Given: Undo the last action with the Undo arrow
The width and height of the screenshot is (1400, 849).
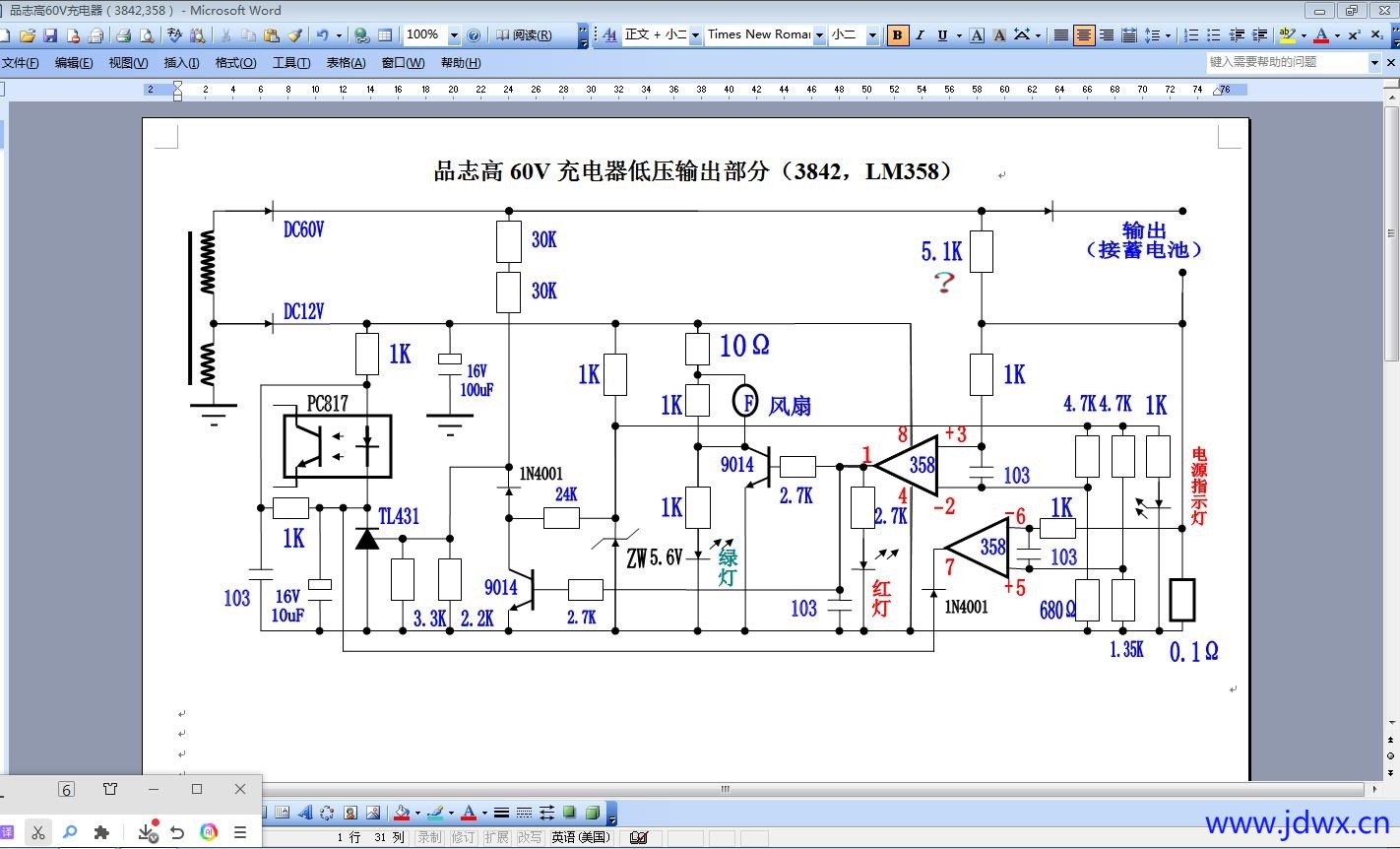Looking at the screenshot, I should [322, 35].
